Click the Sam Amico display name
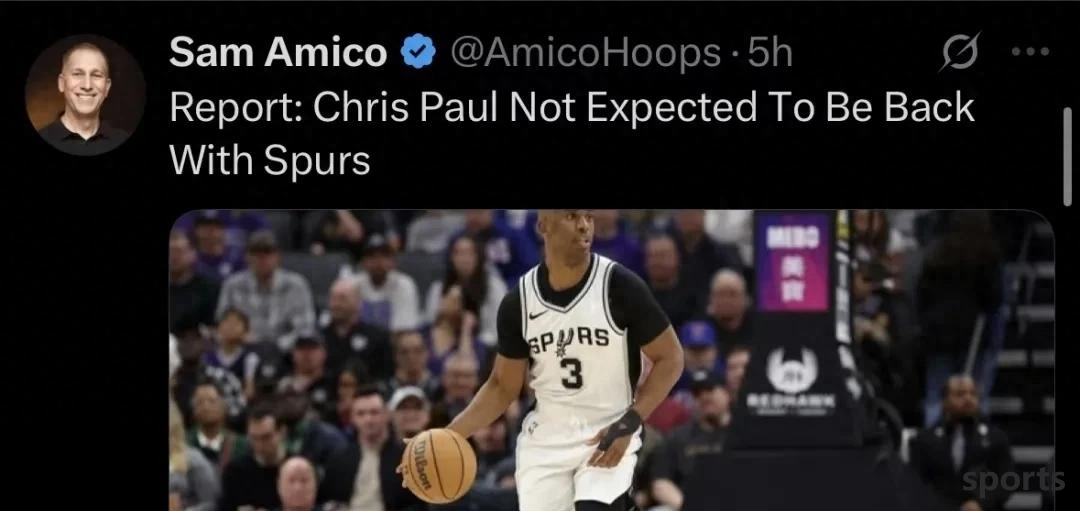1080x511 pixels. click(278, 53)
